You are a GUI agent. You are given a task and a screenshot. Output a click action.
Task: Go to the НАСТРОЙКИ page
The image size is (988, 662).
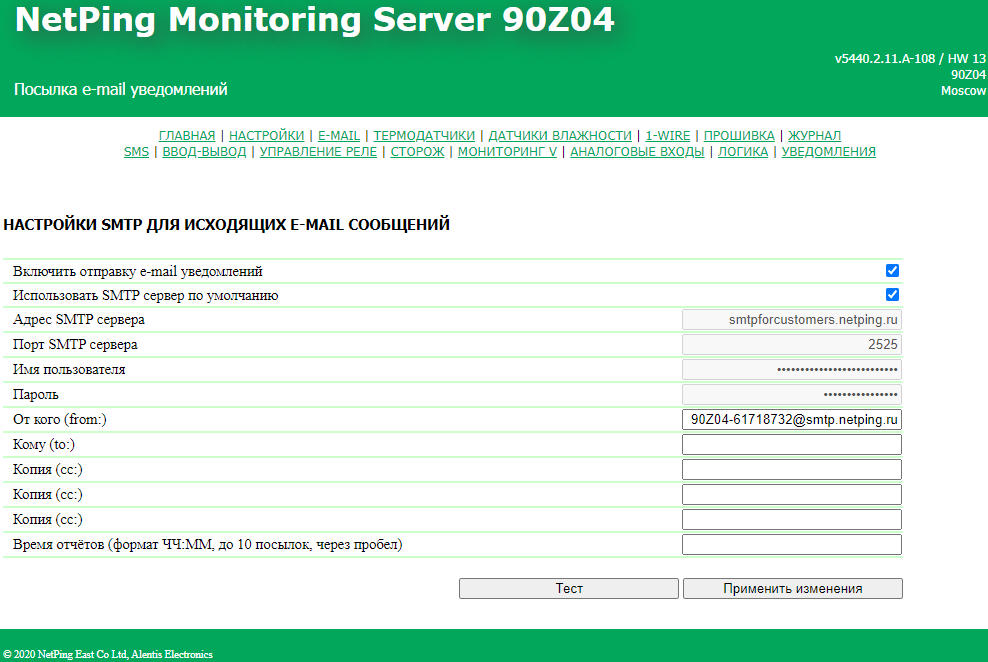coord(267,136)
